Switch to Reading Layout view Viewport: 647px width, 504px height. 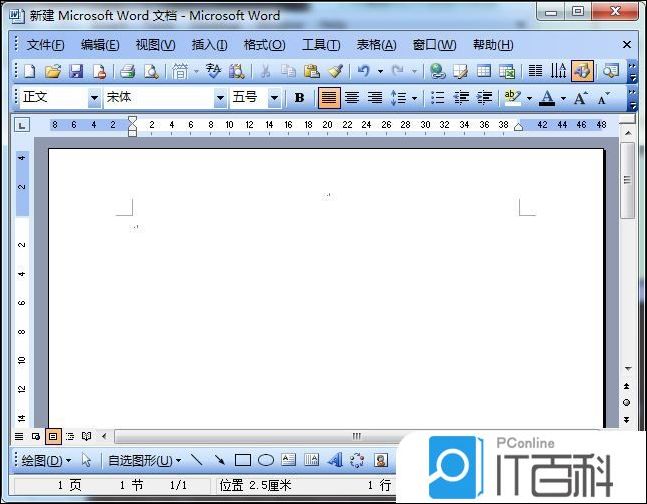tap(86, 436)
